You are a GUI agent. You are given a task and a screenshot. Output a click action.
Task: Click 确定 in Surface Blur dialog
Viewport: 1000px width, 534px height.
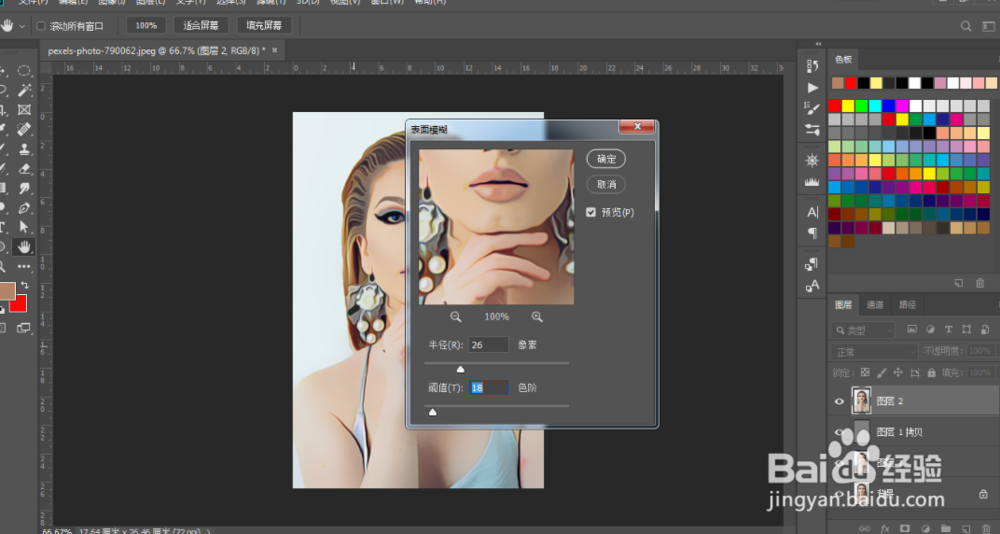tap(606, 159)
